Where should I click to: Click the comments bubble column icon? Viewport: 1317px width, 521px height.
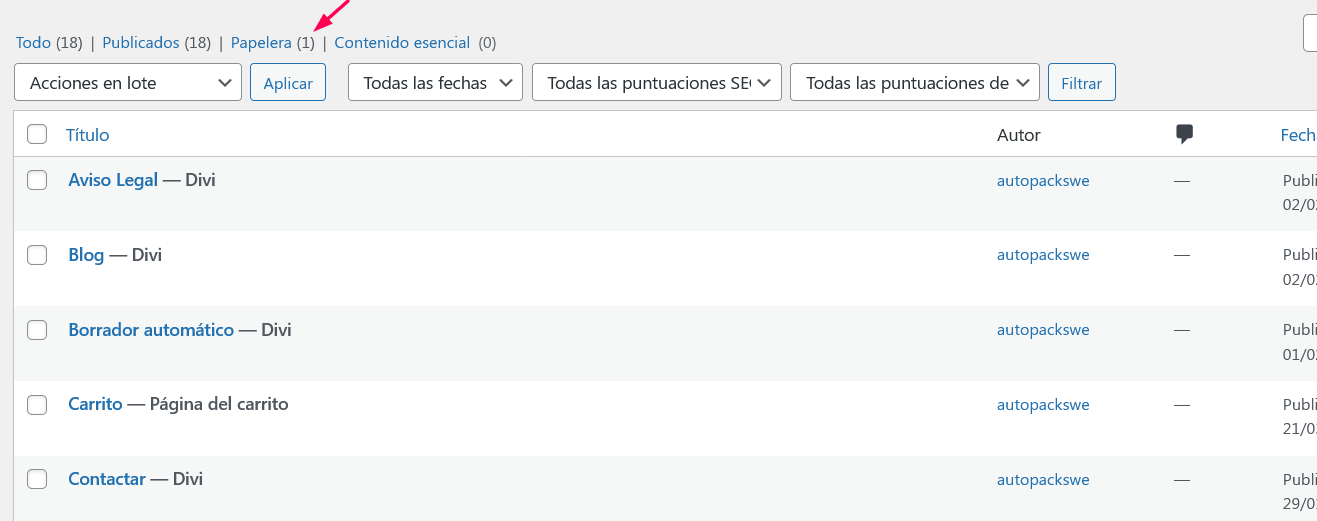tap(1185, 134)
